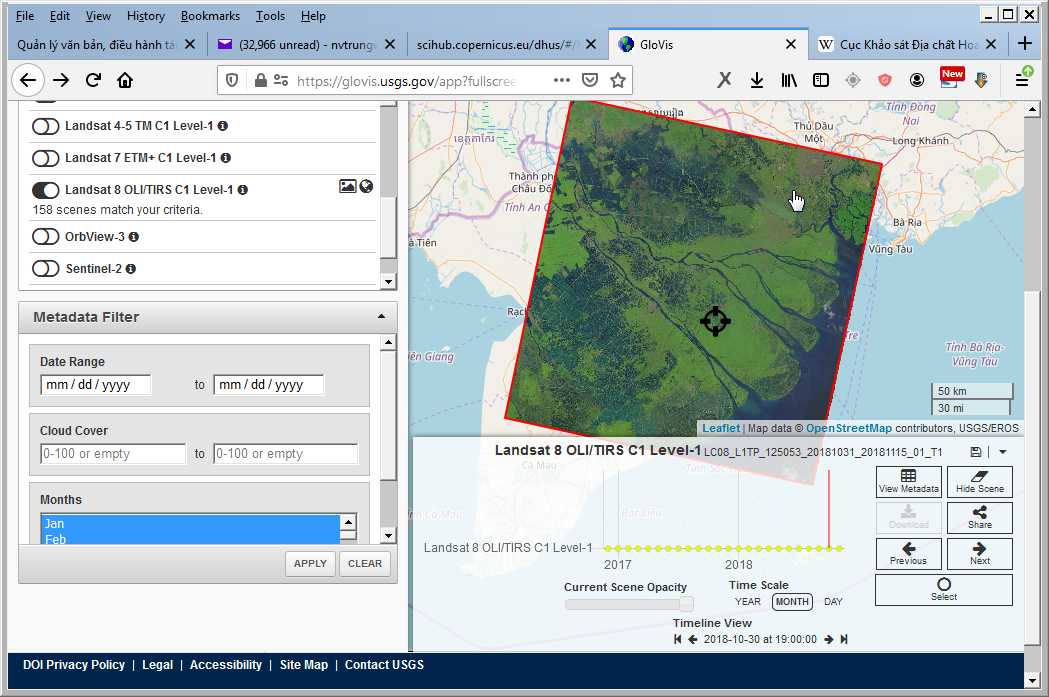Show info for Landsat 4-5 TM dataset
The width and height of the screenshot is (1049, 697).
[223, 126]
